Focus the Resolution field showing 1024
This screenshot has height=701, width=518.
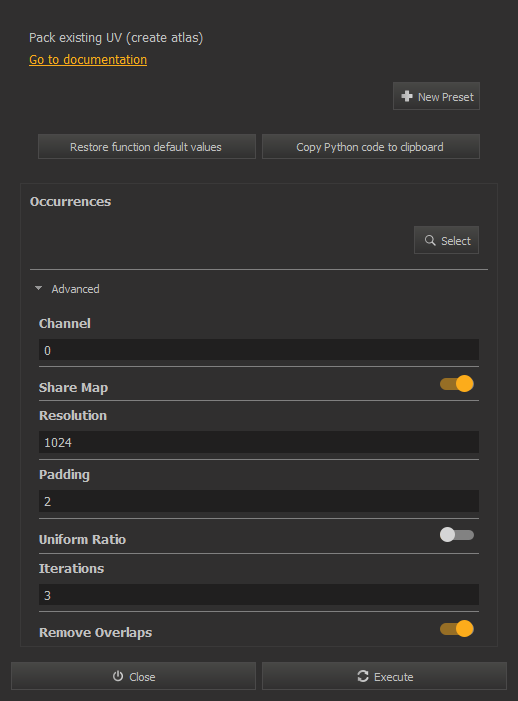[x=259, y=442]
